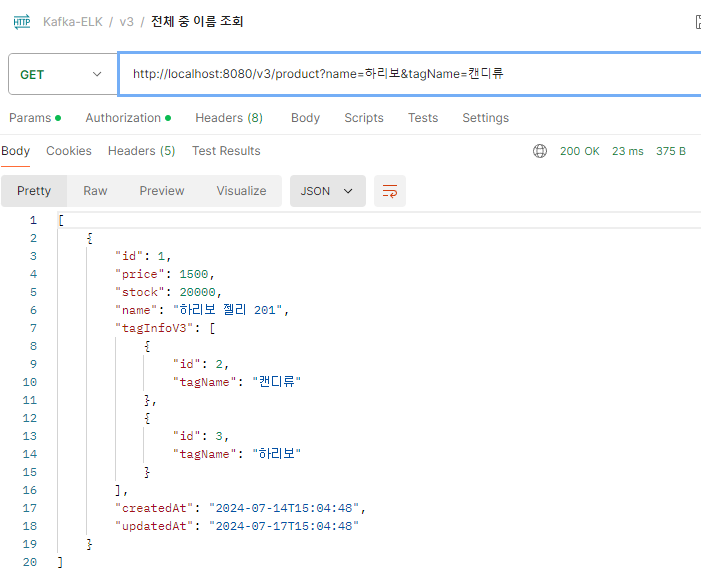
Task: Open the JSON format dropdown
Action: (328, 191)
